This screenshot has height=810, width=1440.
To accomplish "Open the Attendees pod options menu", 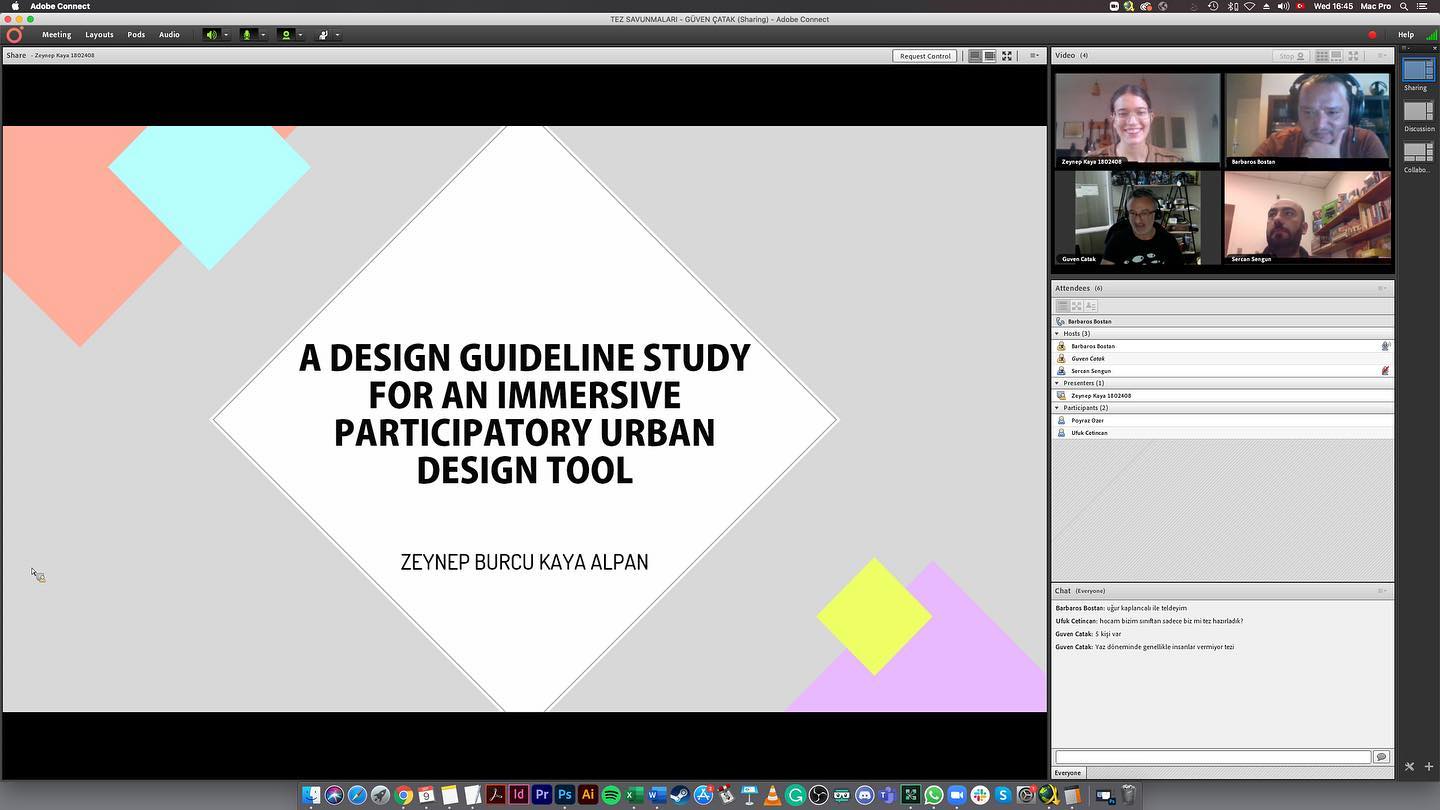I will (x=1382, y=288).
